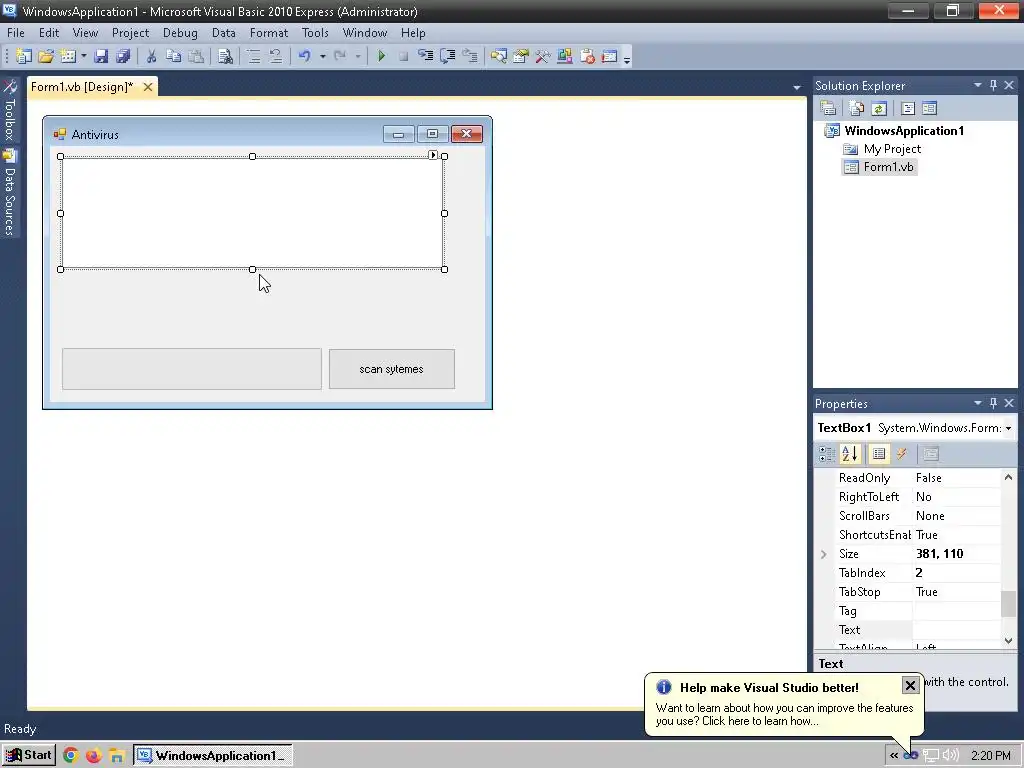Click the Text property value field
Viewport: 1024px width, 768px height.
click(956, 630)
